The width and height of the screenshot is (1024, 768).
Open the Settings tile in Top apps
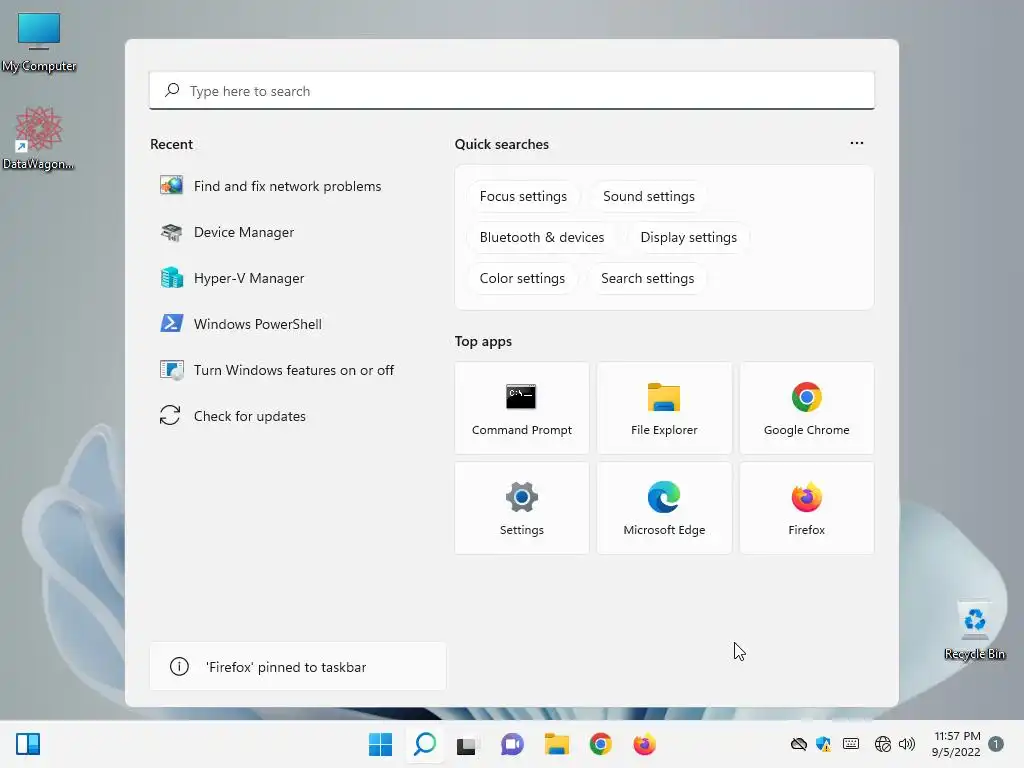point(521,508)
